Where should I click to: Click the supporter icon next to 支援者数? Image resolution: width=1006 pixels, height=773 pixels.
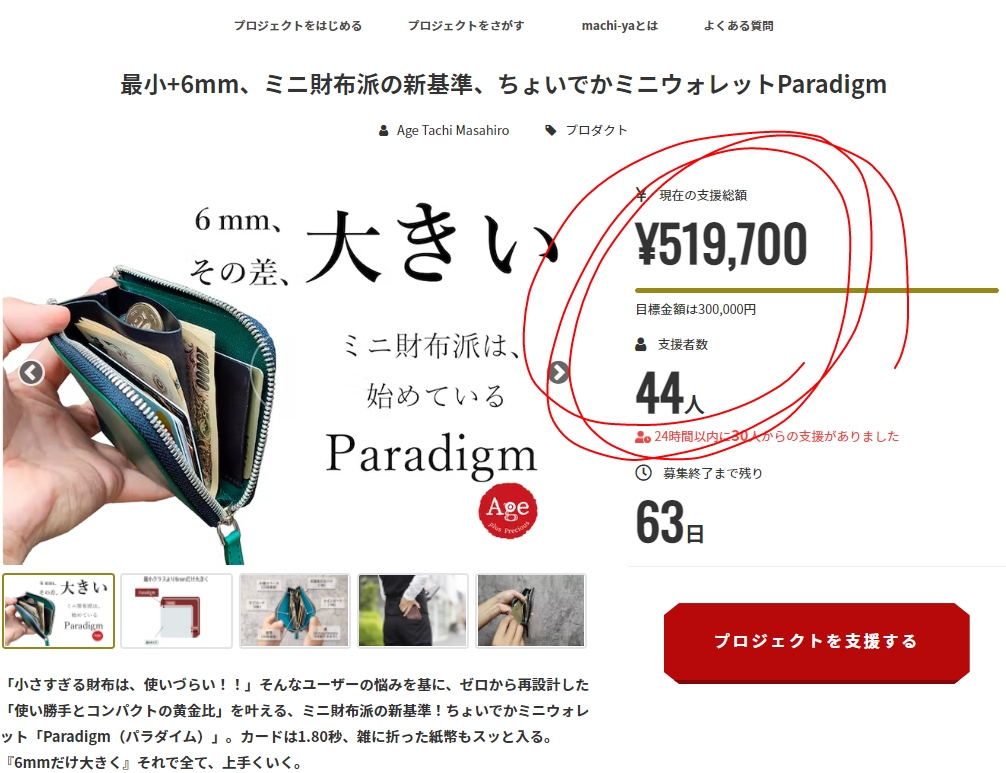(641, 344)
